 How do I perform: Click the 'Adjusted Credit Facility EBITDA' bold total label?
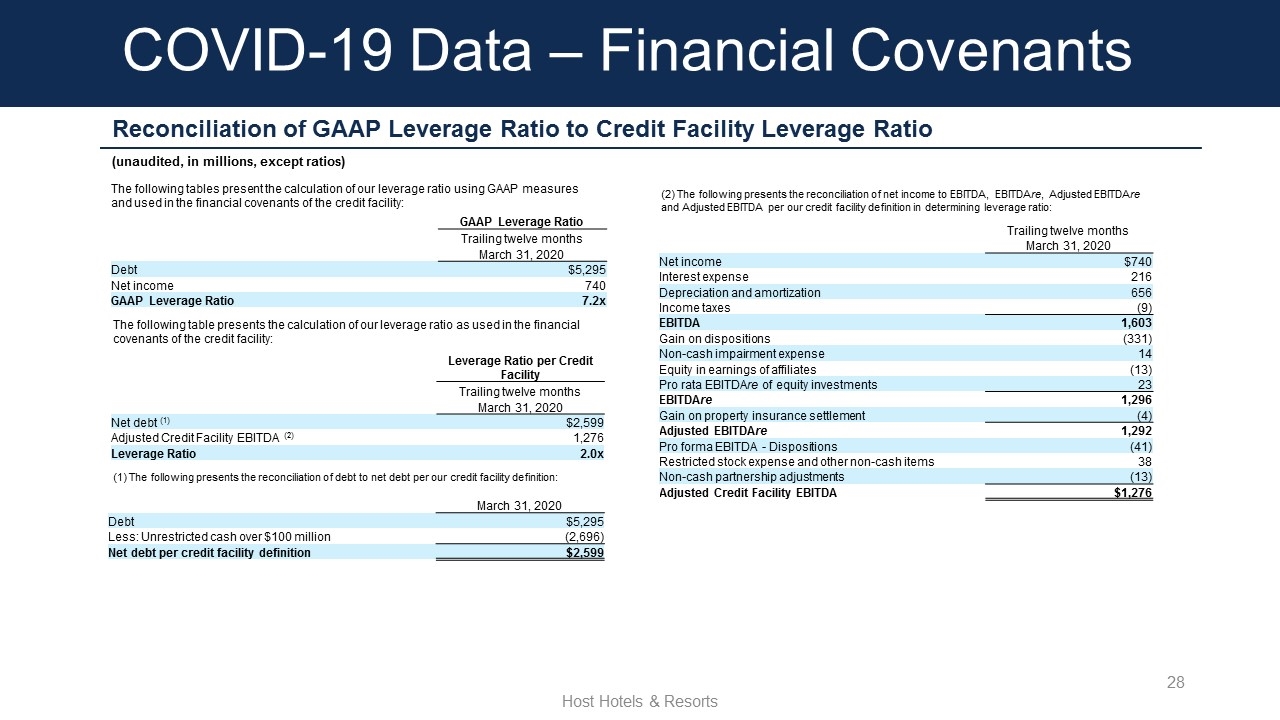(x=748, y=493)
